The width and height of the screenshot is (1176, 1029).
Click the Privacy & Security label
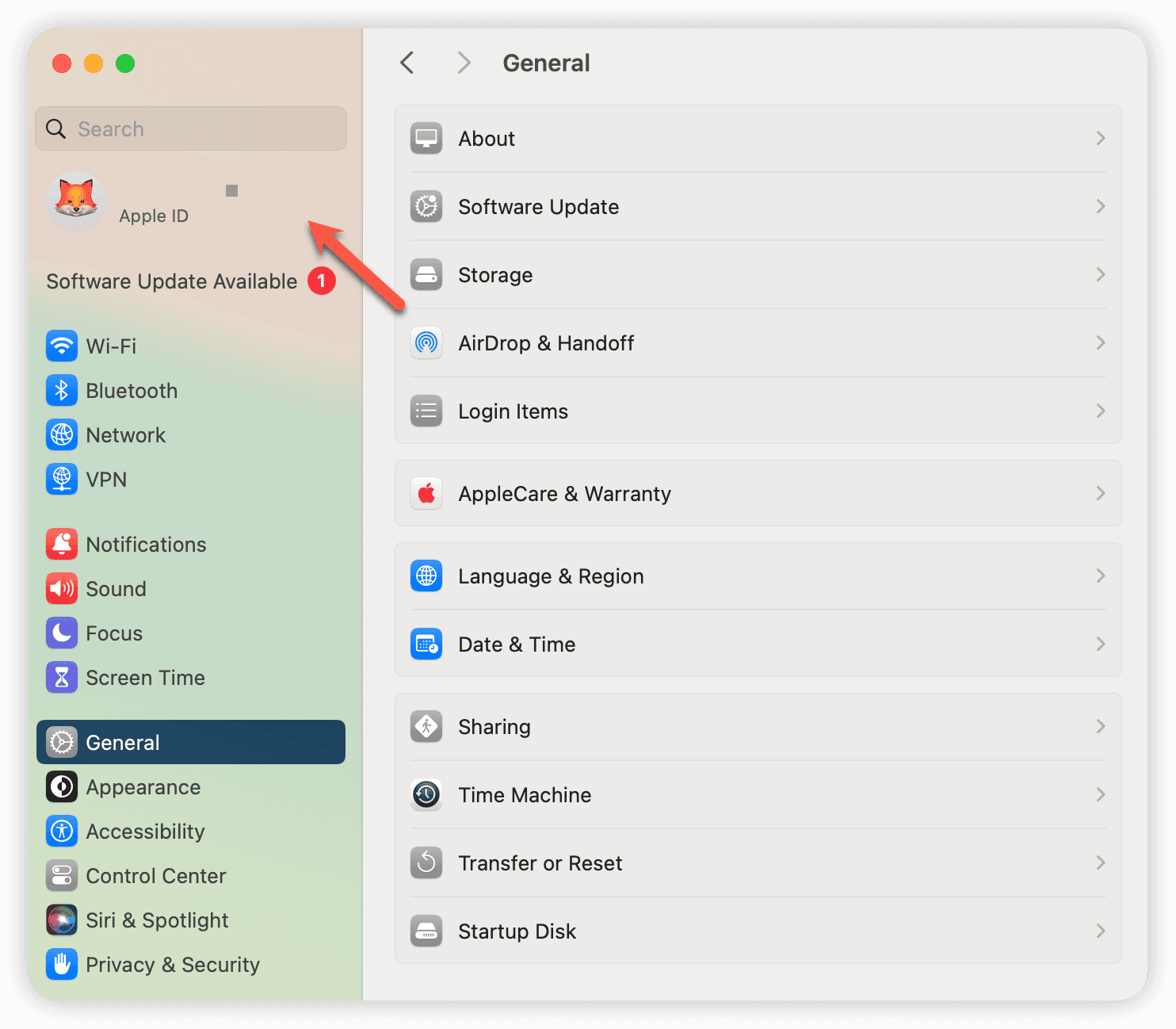[173, 964]
